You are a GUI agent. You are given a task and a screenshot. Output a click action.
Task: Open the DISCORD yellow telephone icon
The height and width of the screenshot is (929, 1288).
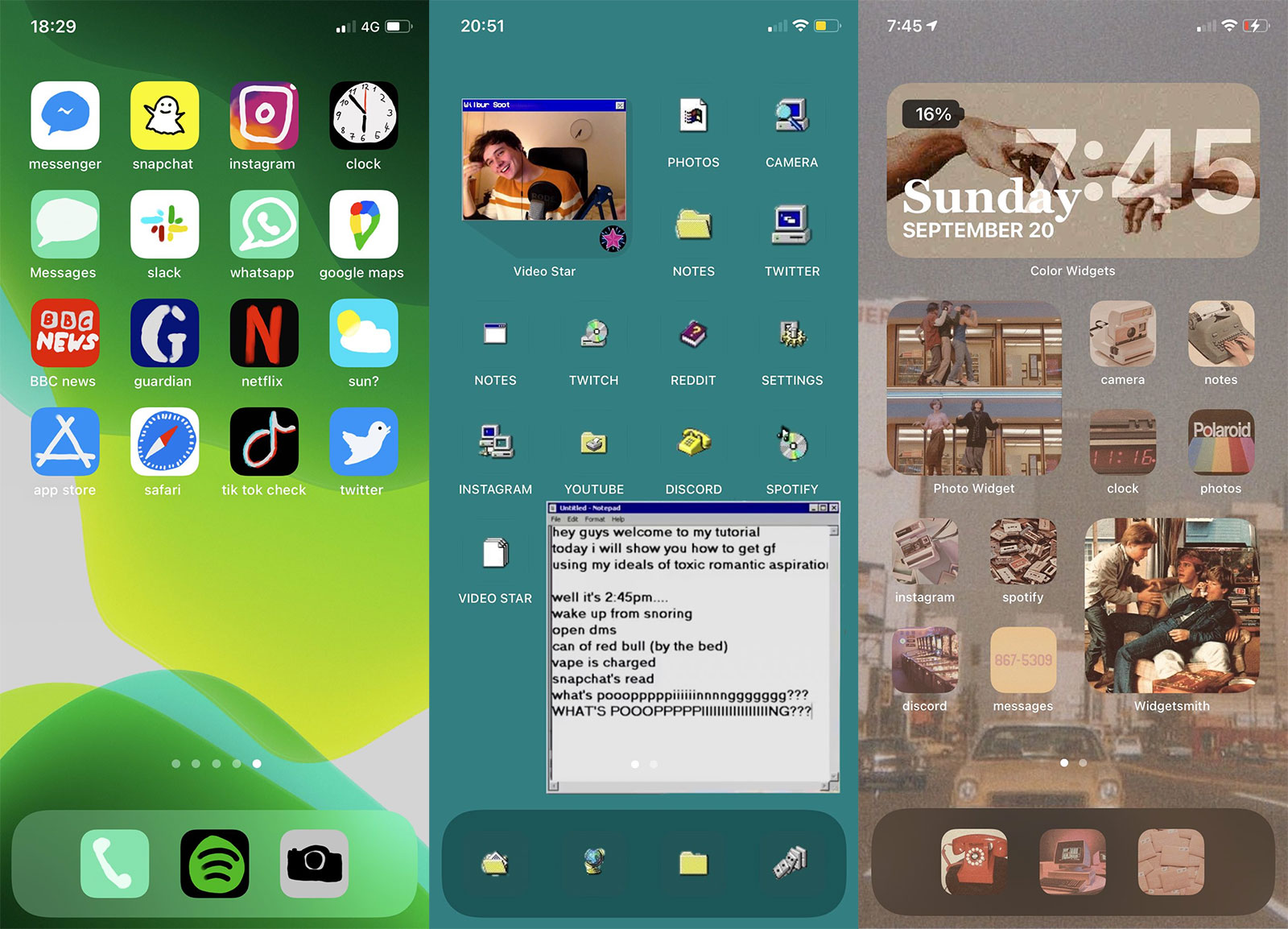693,442
